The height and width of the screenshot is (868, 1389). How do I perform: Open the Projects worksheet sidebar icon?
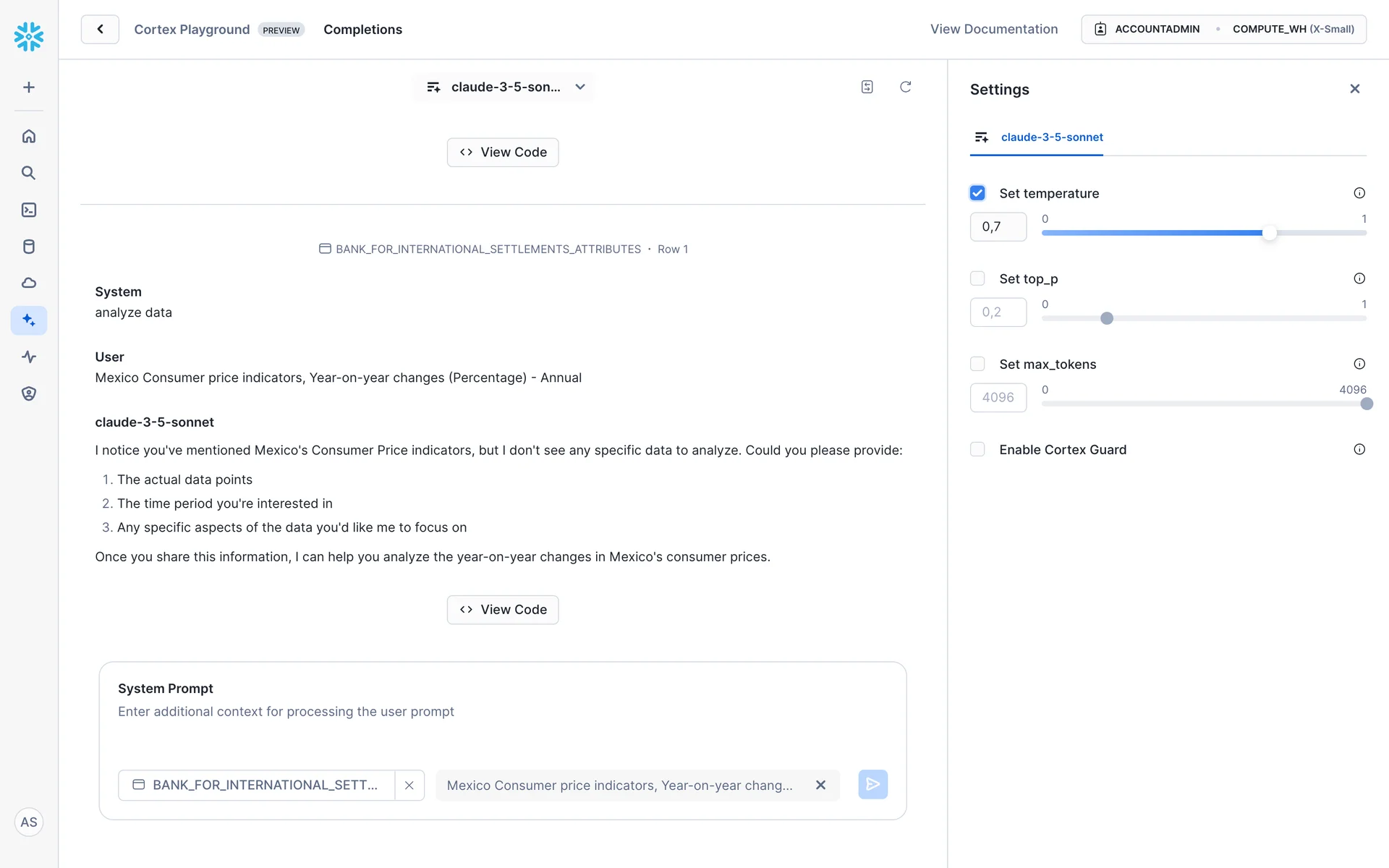(x=29, y=210)
